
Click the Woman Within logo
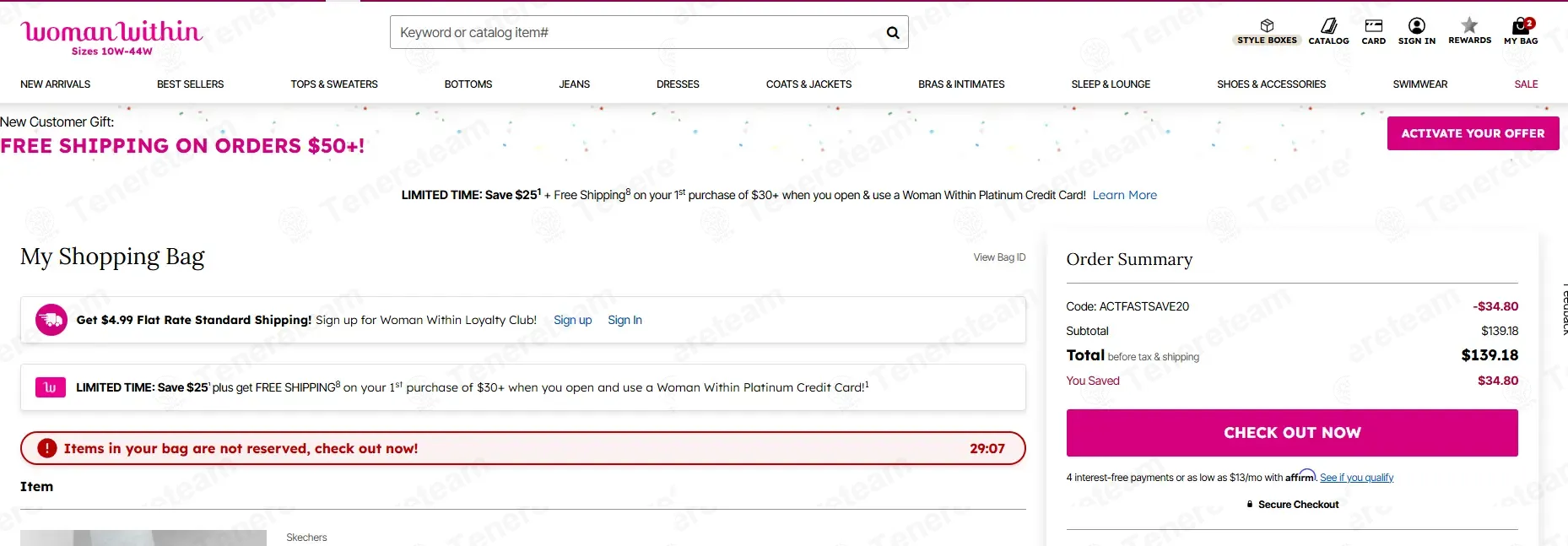(111, 38)
